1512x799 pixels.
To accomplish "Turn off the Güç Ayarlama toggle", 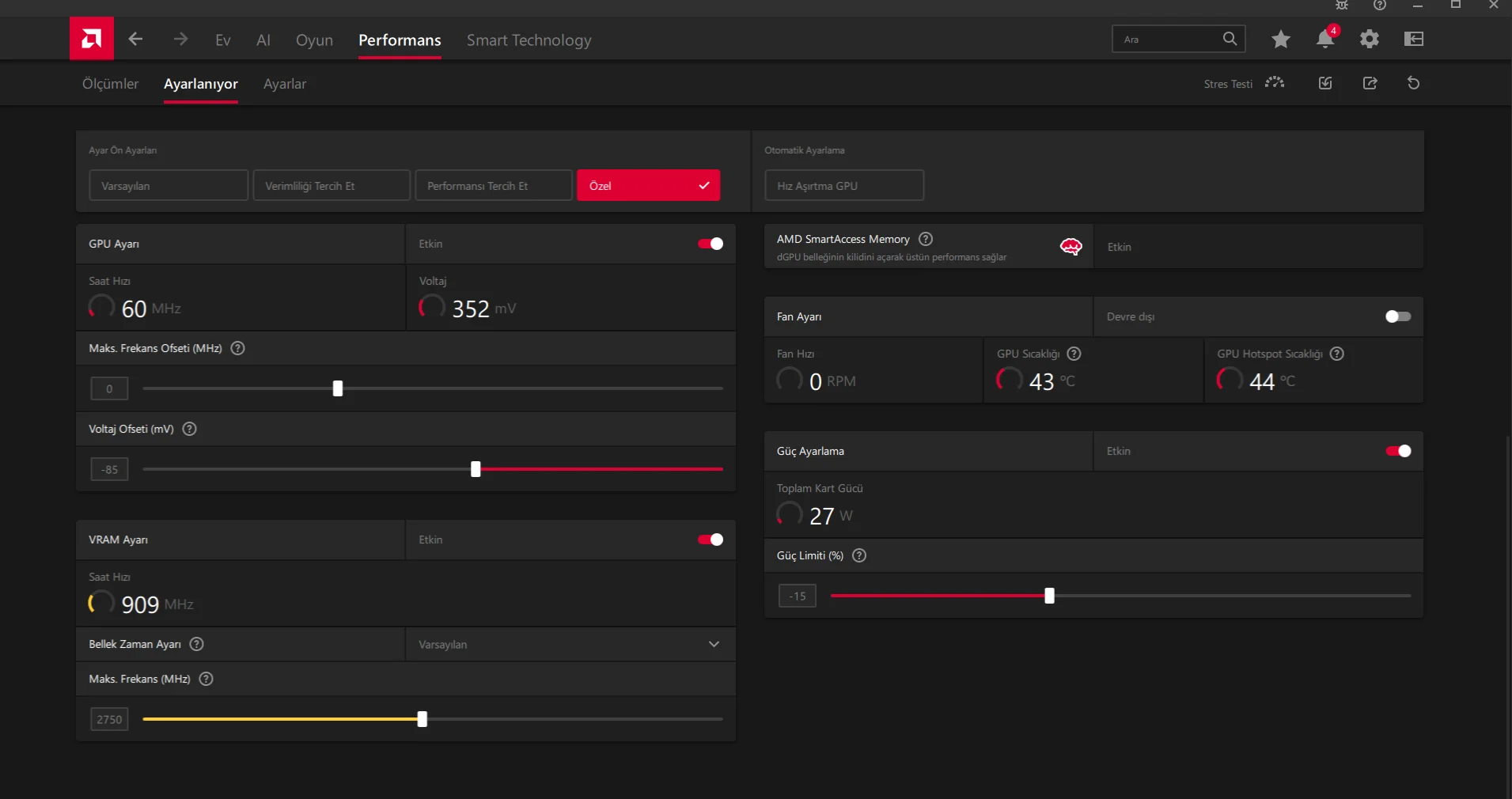I will tap(1398, 451).
